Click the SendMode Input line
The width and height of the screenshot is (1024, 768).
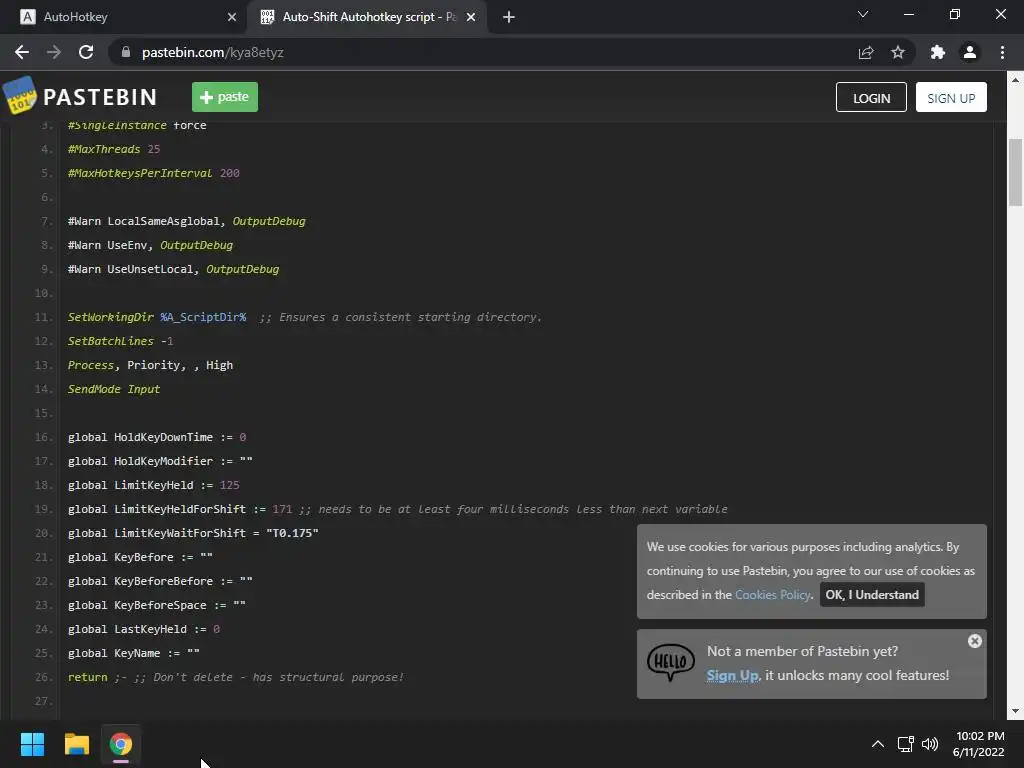click(114, 389)
